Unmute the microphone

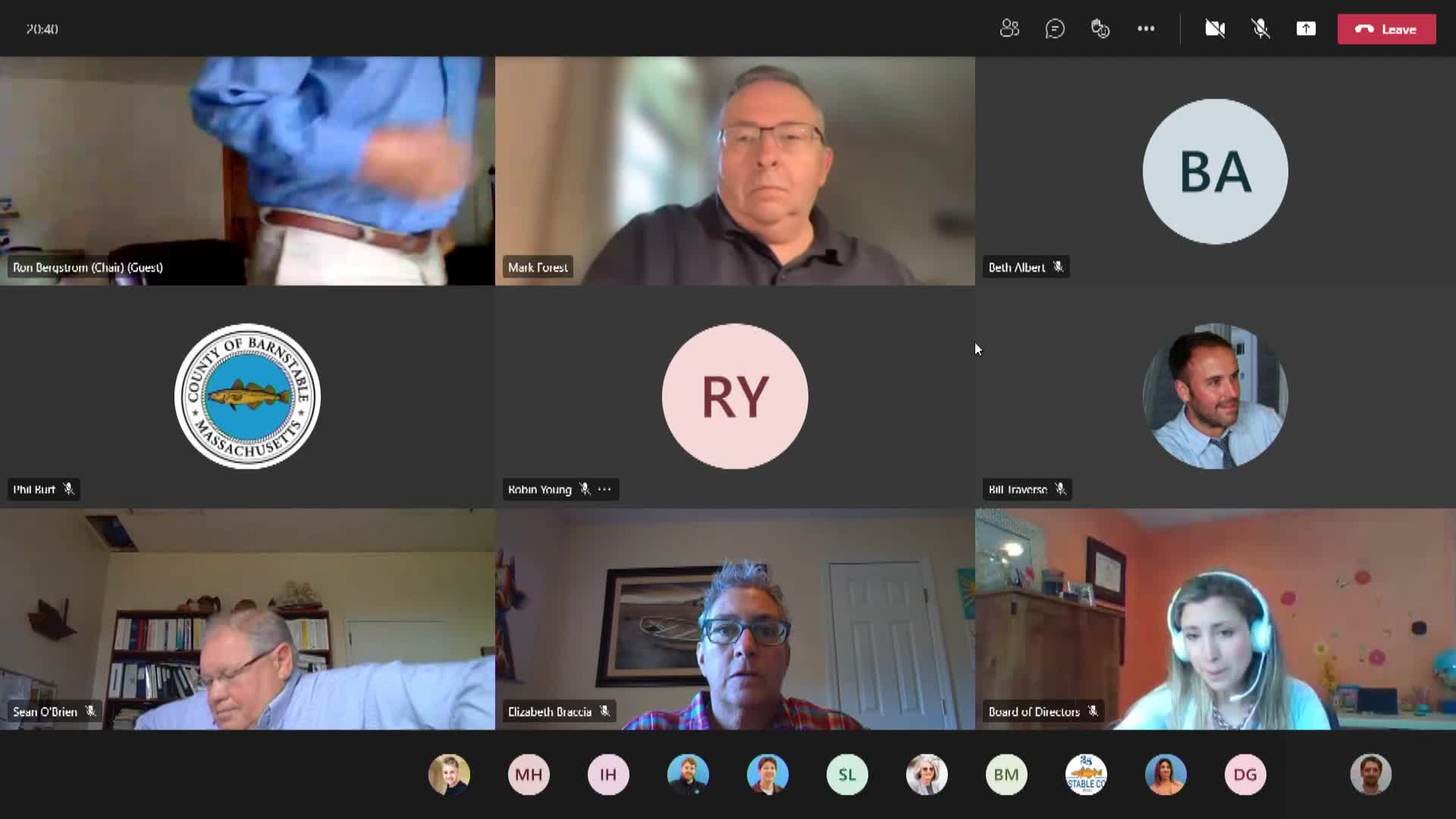click(x=1260, y=29)
